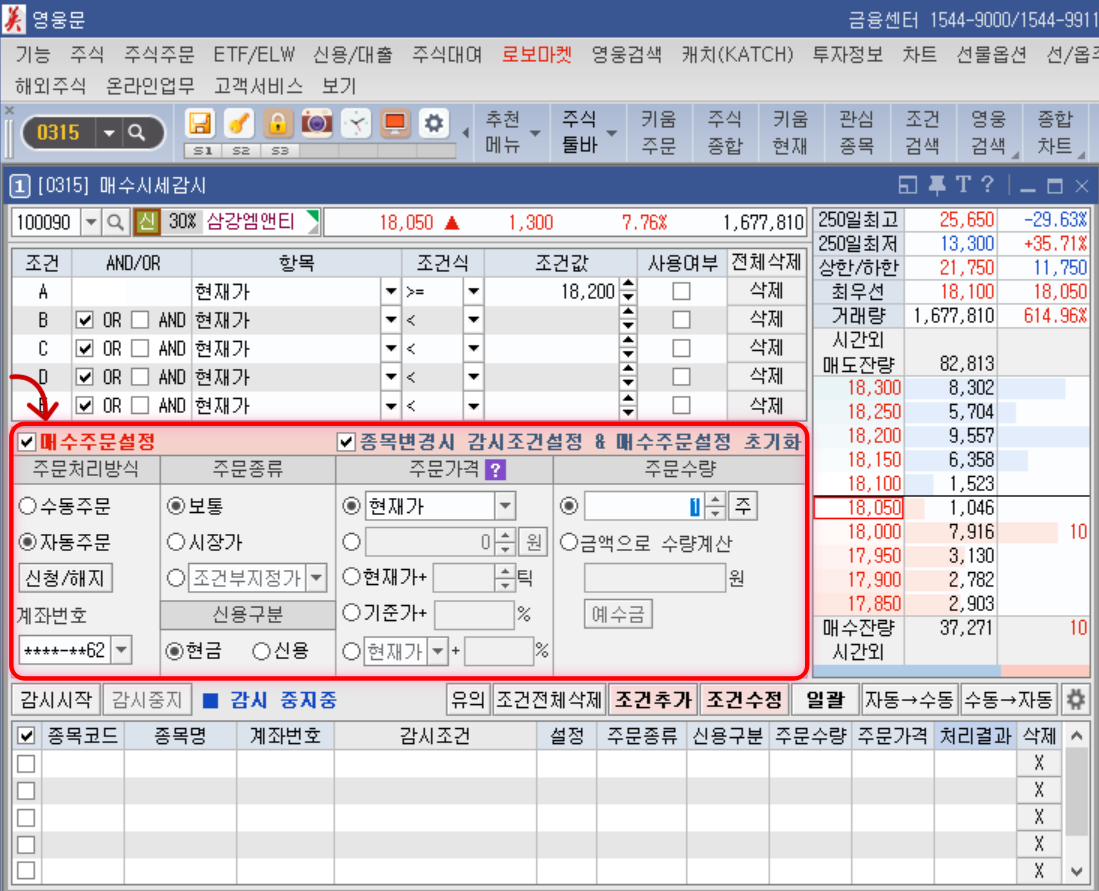
Task: Click the clock icon in toolbar
Action: [x=356, y=123]
